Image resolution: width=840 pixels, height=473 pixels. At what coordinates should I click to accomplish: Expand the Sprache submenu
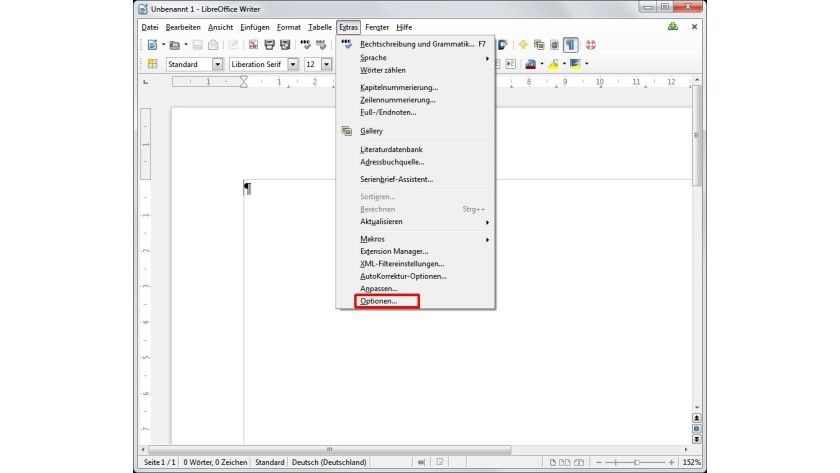click(x=415, y=57)
